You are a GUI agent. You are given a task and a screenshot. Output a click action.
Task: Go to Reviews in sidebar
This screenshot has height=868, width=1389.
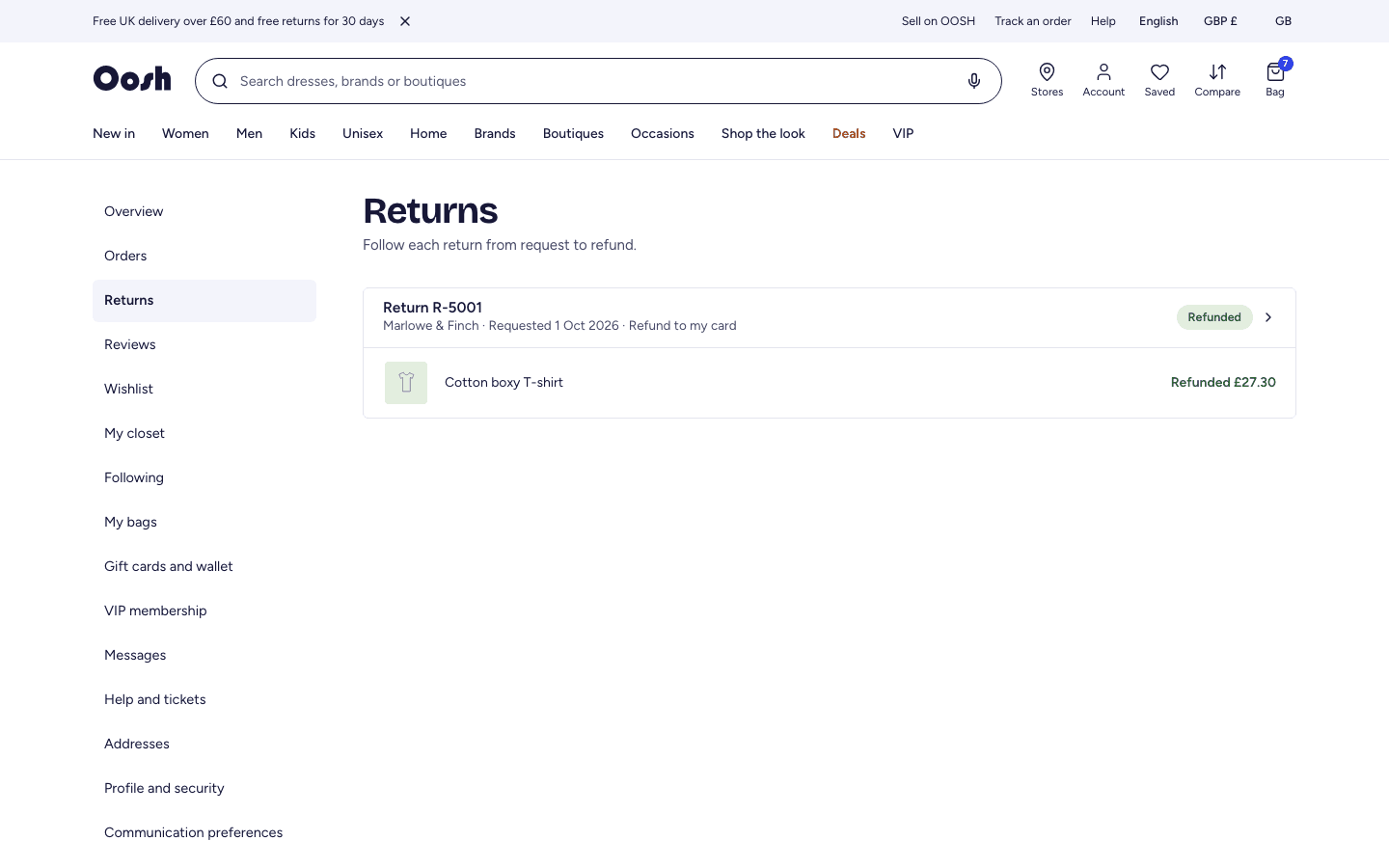pyautogui.click(x=204, y=345)
